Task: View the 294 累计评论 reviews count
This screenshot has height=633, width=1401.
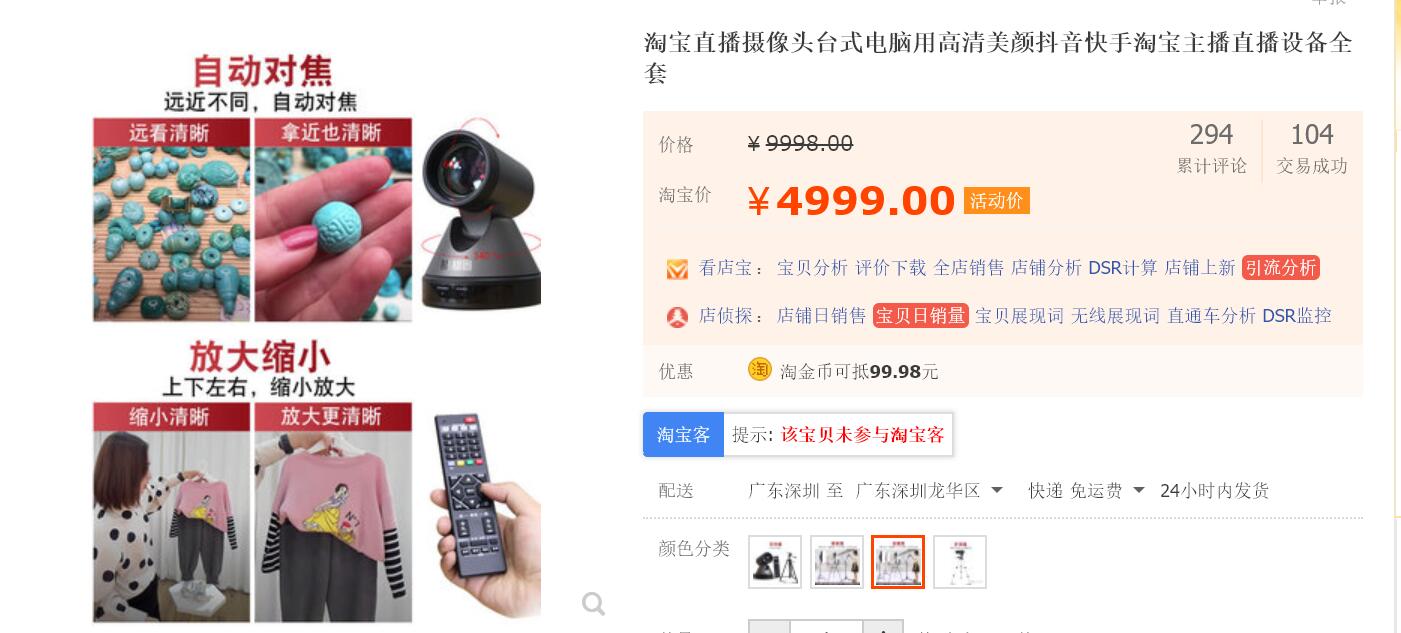Action: click(1211, 148)
